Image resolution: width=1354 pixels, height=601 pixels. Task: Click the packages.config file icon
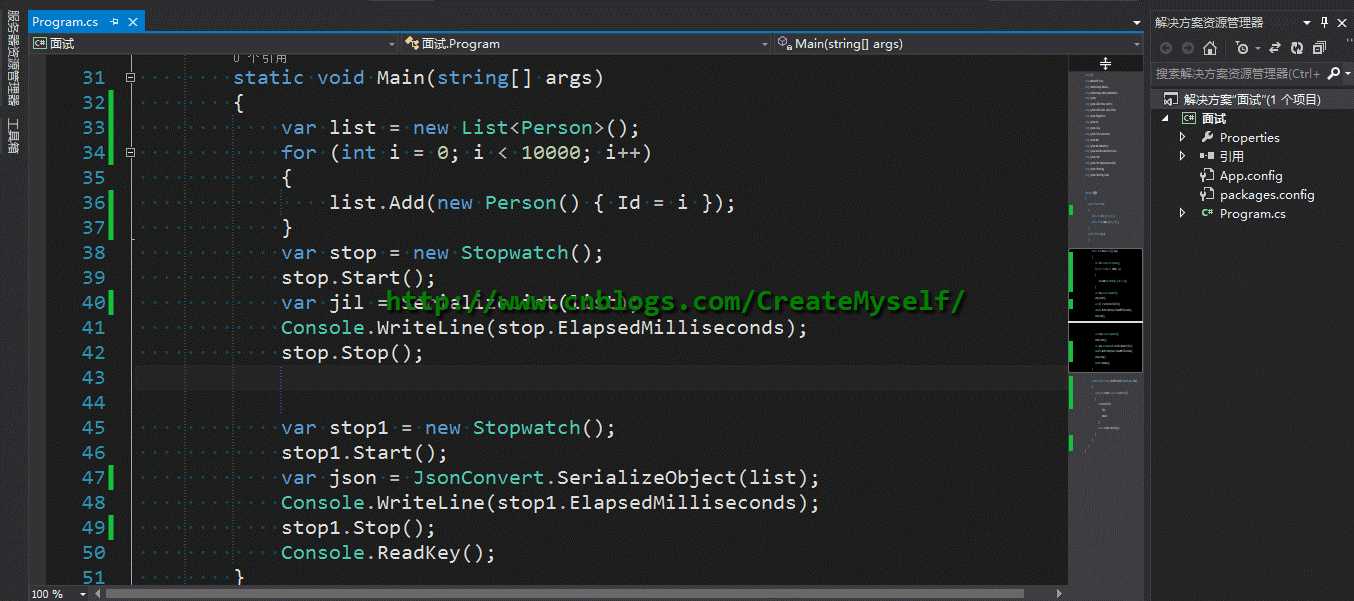point(1207,194)
